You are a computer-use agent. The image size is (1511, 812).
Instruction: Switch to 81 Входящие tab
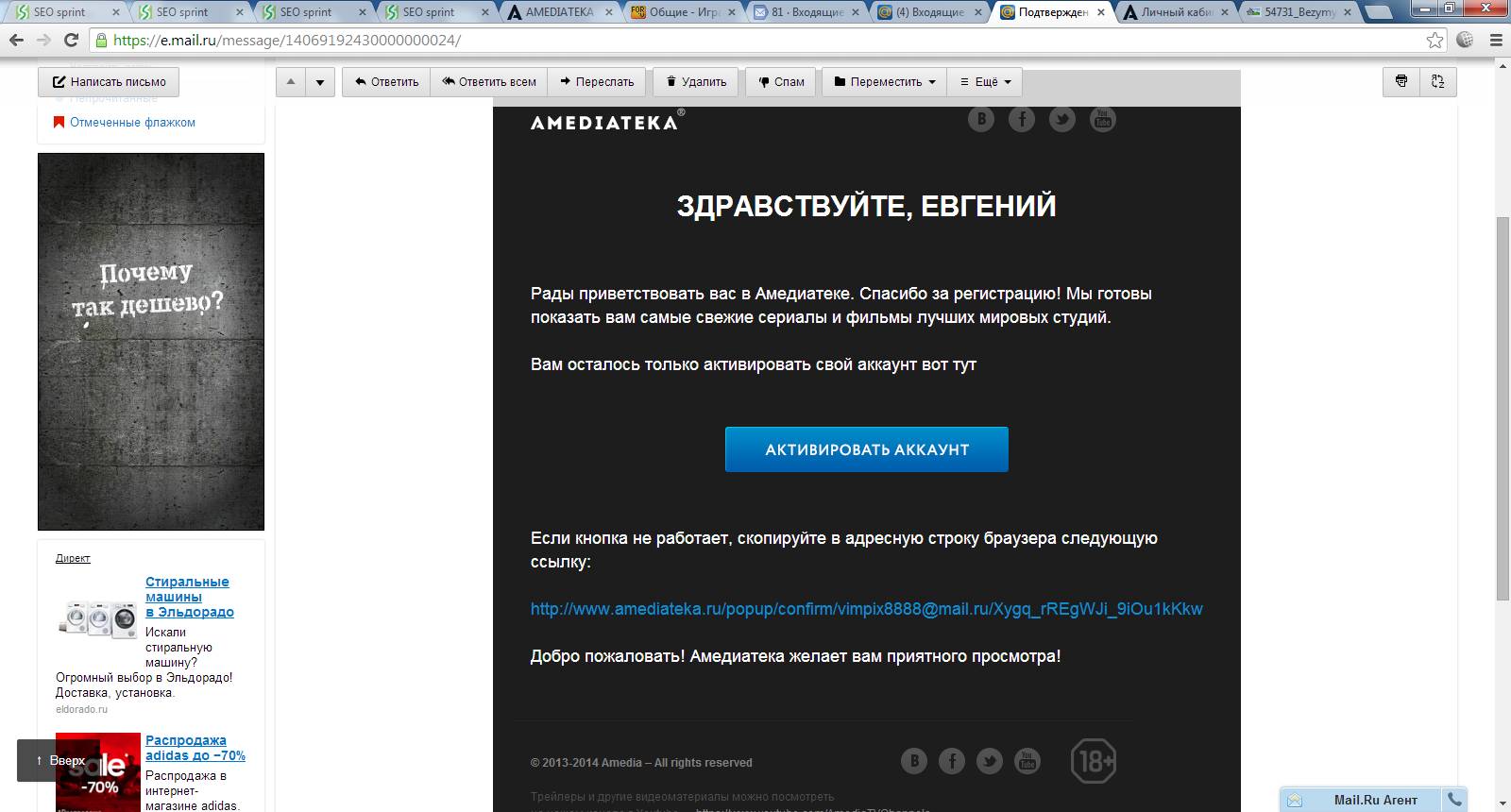coord(806,12)
